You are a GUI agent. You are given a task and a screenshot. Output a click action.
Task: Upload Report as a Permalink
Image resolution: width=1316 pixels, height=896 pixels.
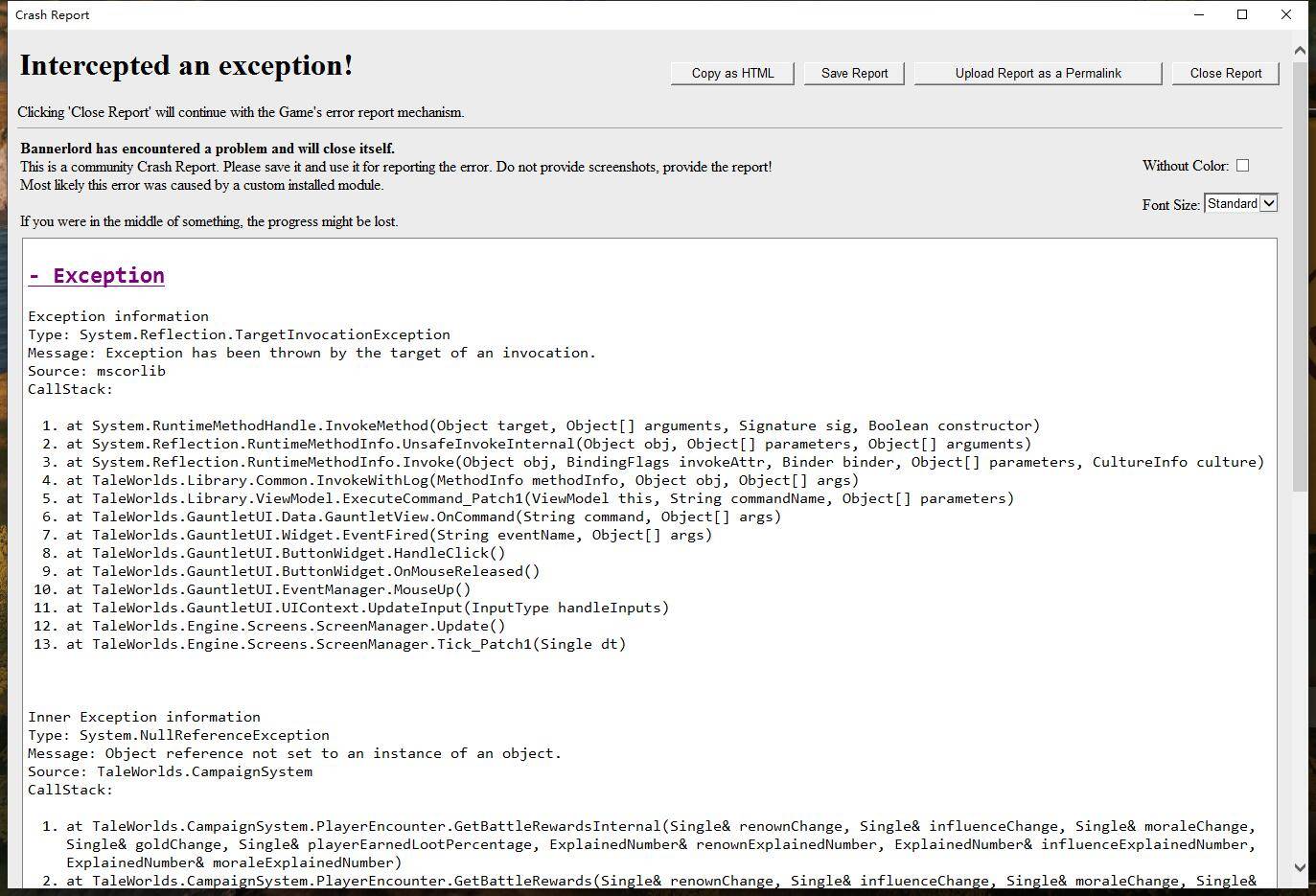1038,73
